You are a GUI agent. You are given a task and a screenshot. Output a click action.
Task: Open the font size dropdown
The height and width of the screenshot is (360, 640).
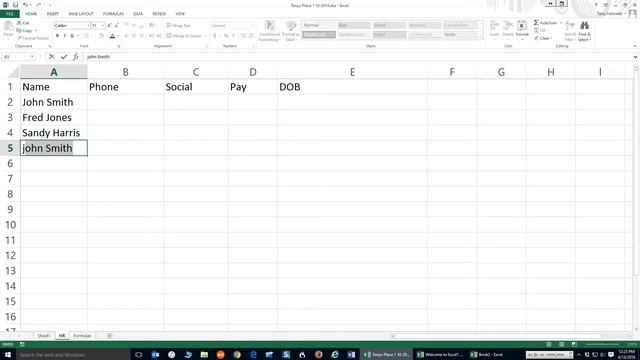tap(102, 25)
